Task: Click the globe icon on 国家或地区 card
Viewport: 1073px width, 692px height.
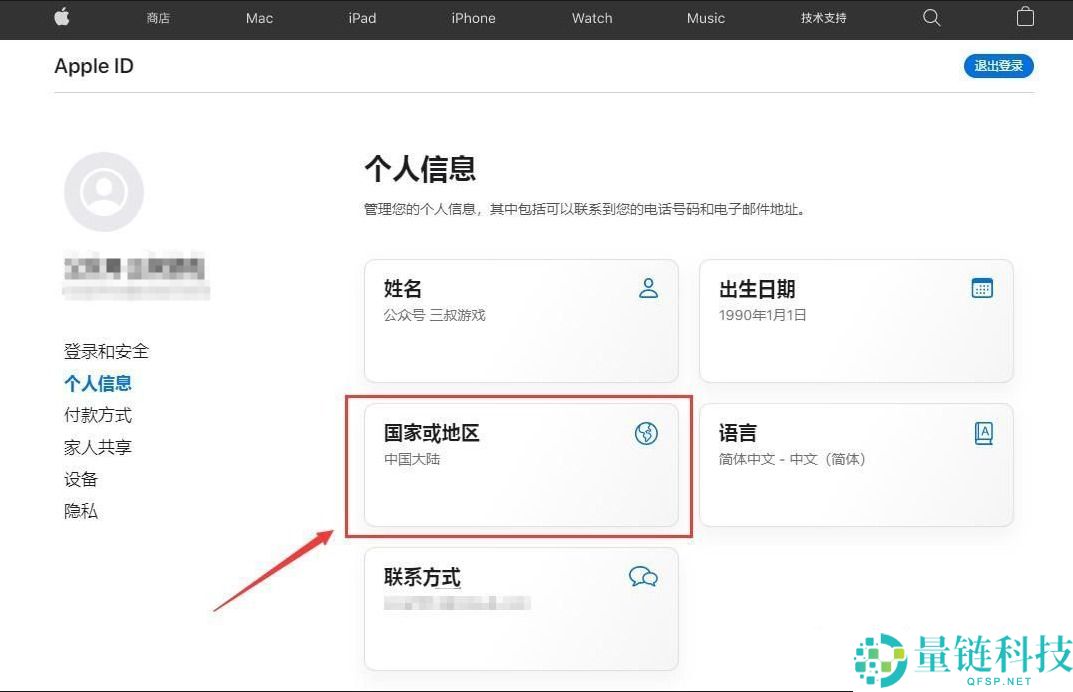Action: [647, 433]
